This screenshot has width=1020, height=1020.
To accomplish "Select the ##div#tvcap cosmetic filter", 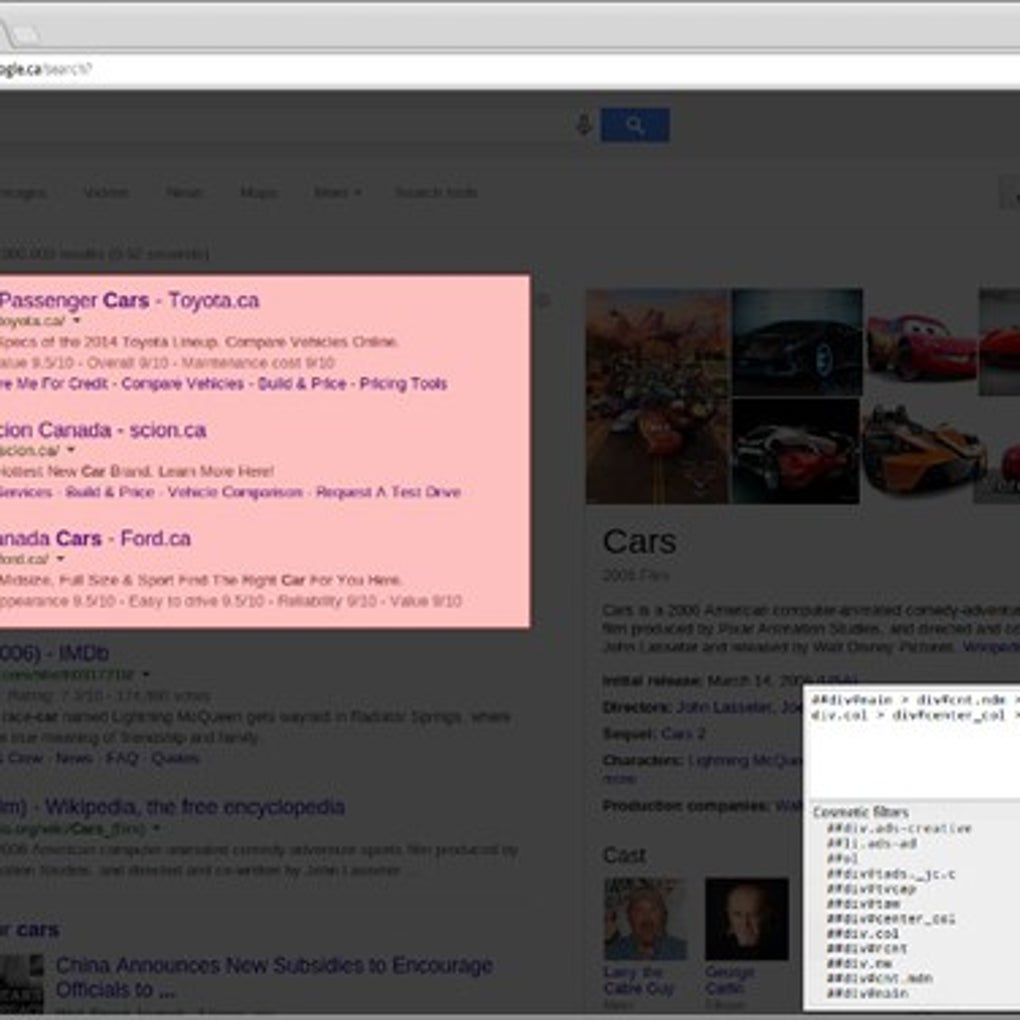I will pyautogui.click(x=871, y=889).
